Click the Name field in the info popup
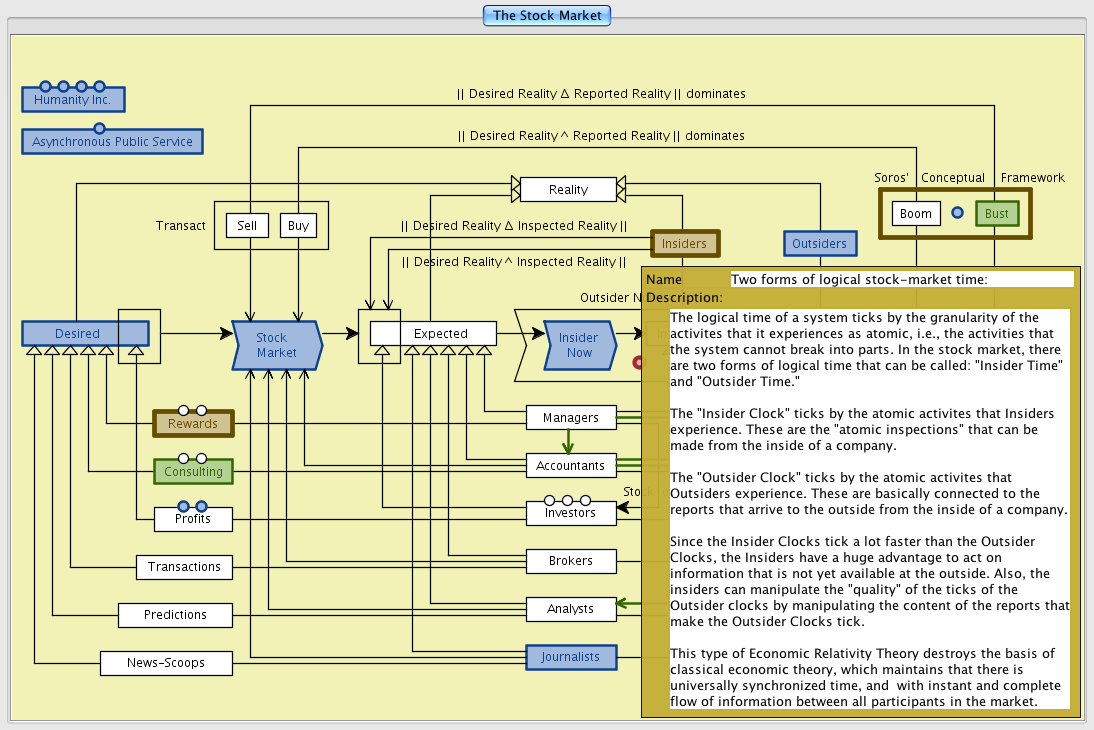The image size is (1094, 730). tap(901, 280)
